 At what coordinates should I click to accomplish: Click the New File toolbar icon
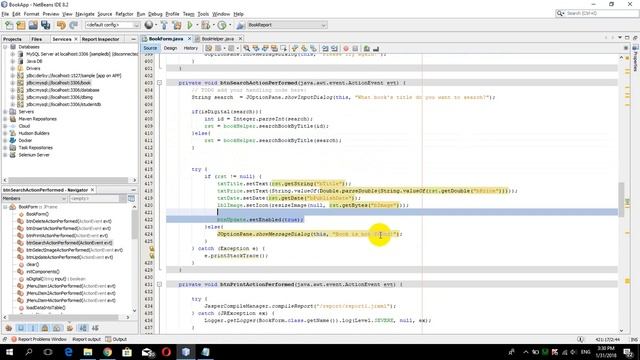(x=9, y=25)
